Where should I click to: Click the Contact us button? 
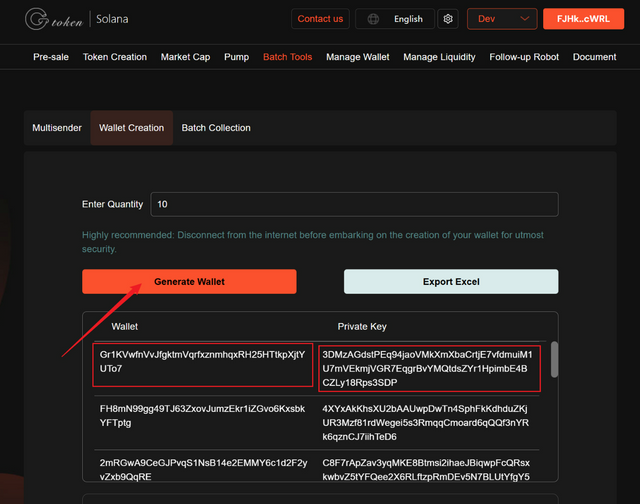(x=320, y=19)
